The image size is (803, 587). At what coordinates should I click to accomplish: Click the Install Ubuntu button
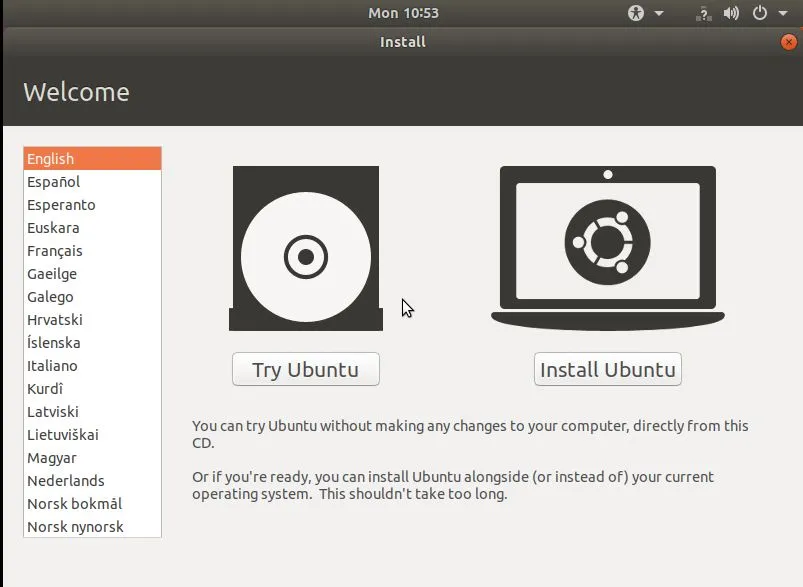pos(607,369)
